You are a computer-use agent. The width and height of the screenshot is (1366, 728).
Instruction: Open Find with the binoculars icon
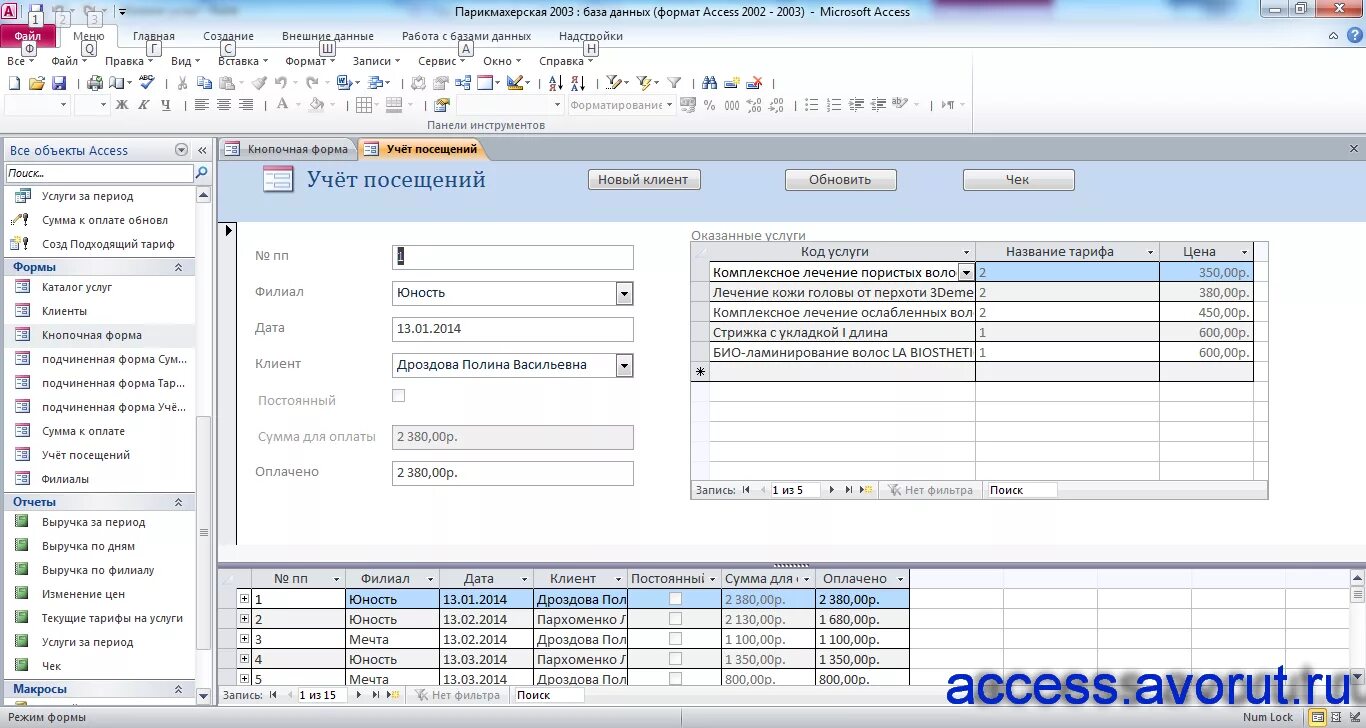point(710,83)
